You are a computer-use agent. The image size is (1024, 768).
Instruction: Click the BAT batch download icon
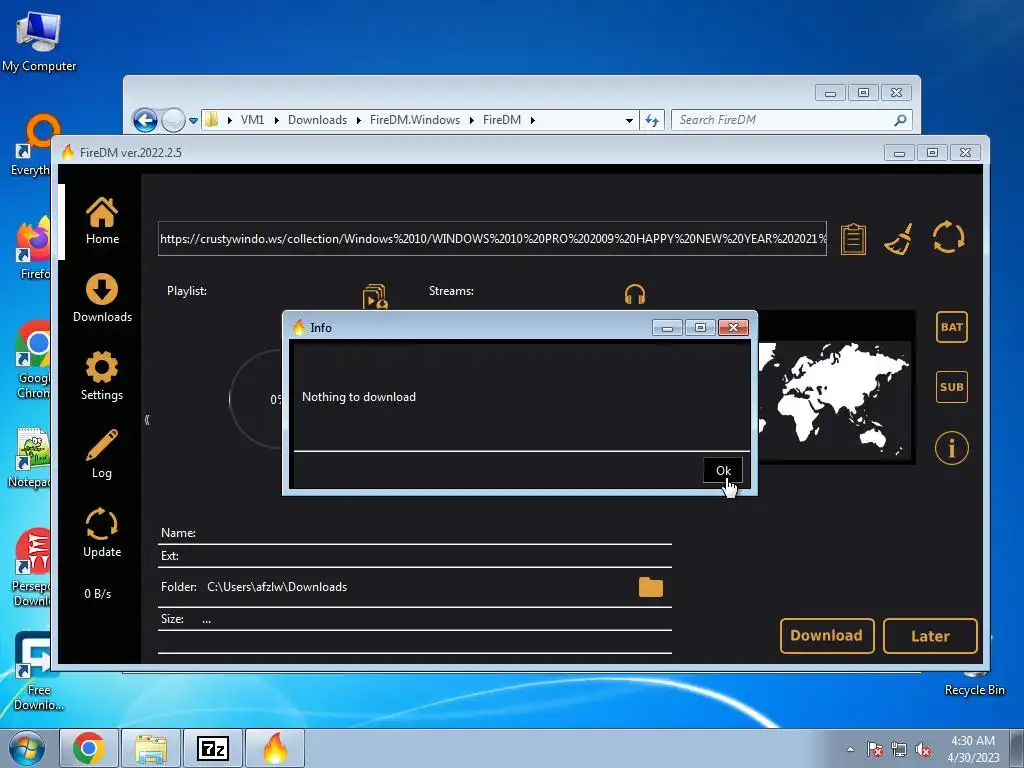click(952, 327)
